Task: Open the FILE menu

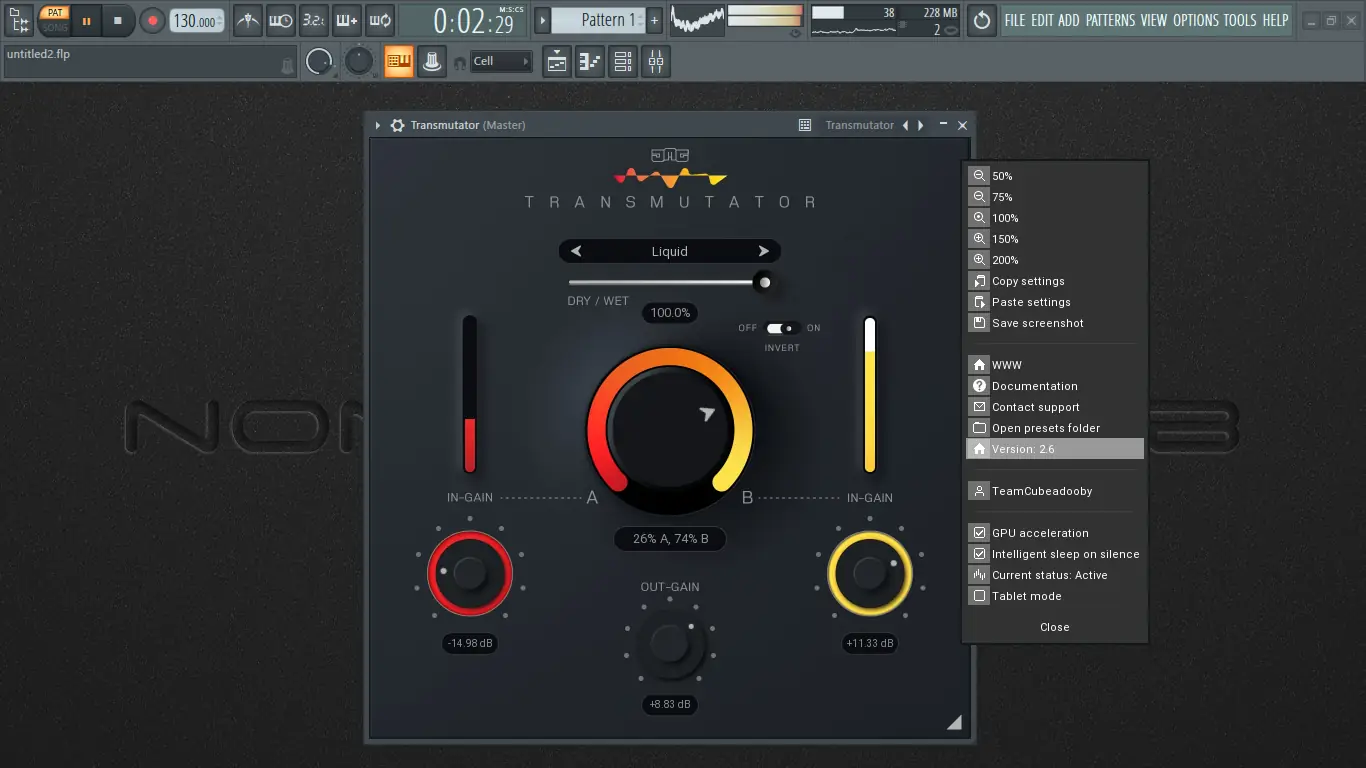Action: tap(1015, 20)
